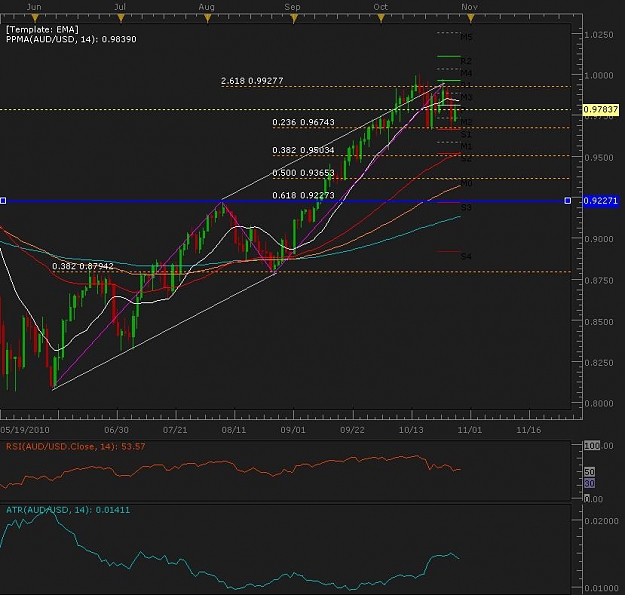Click the R2 pivot level label
This screenshot has height=595, width=625.
466,61
